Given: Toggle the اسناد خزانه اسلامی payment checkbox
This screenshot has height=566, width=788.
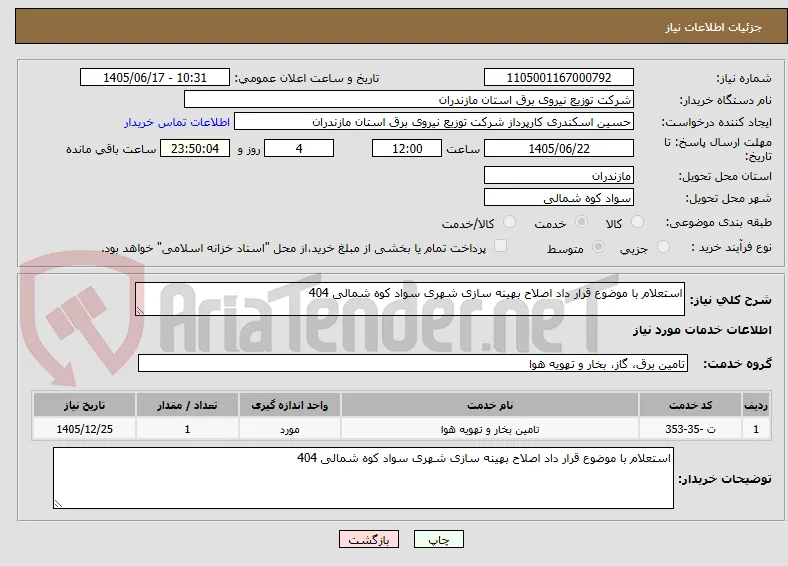Looking at the screenshot, I should coord(500,246).
